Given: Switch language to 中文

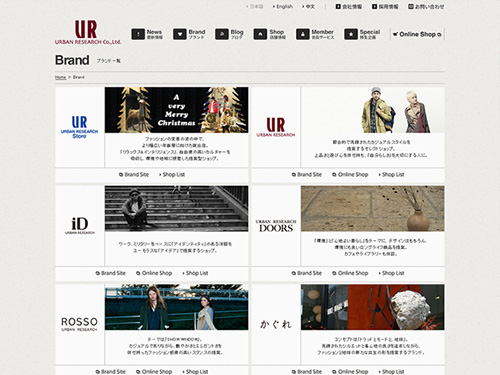Looking at the screenshot, I should pos(308,6).
